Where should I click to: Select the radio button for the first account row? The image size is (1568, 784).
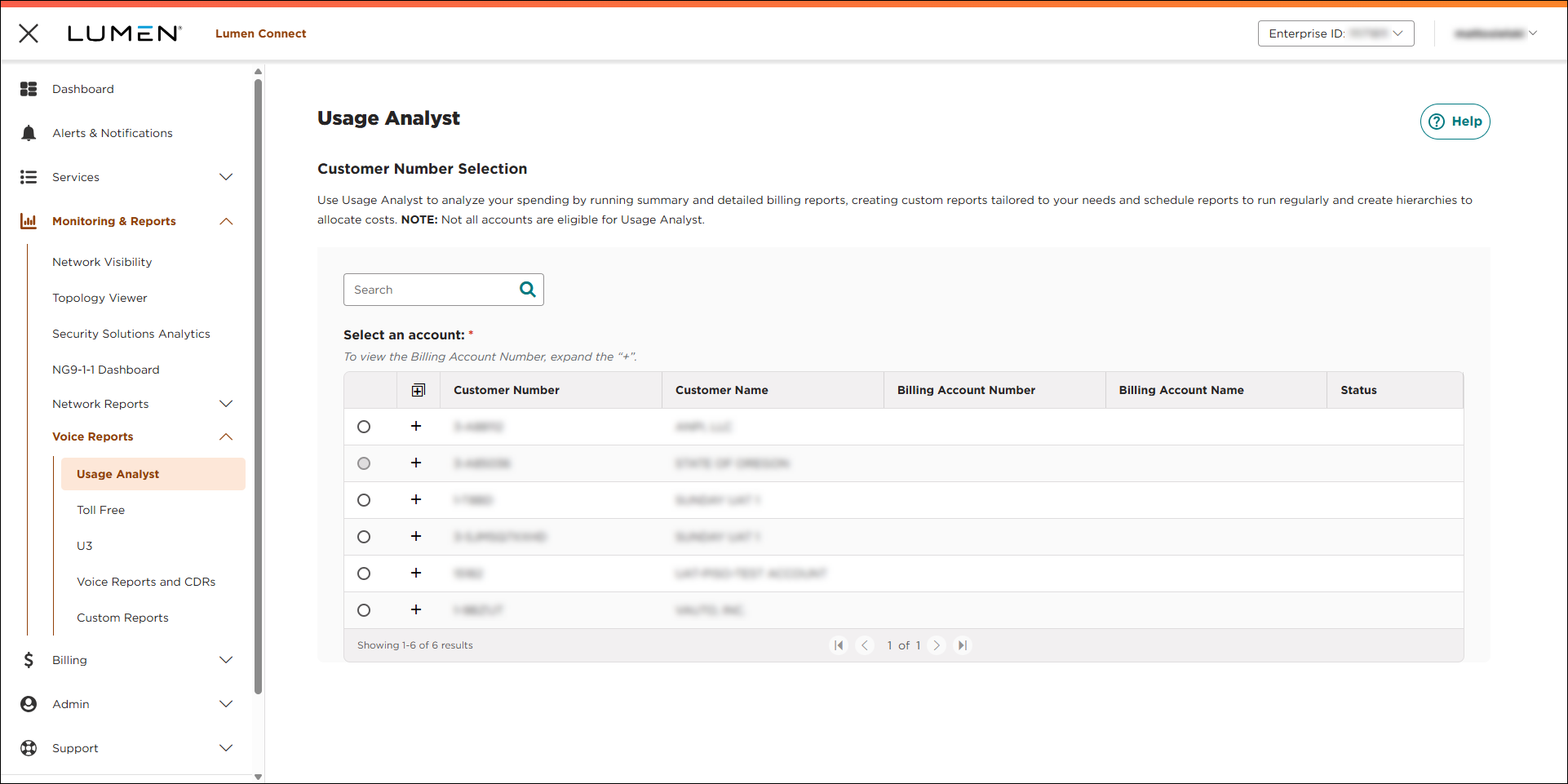click(364, 427)
